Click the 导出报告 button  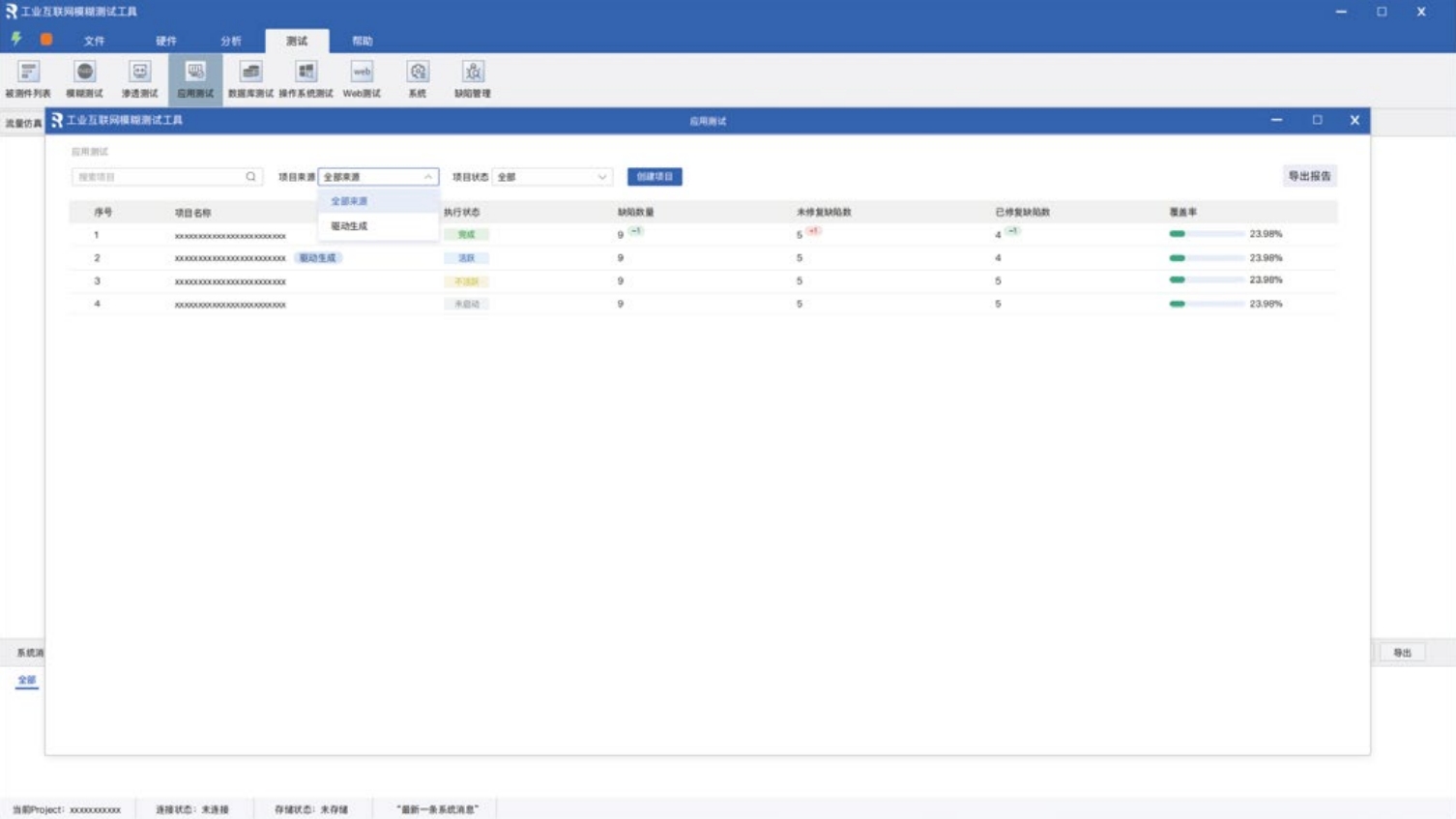point(1309,176)
